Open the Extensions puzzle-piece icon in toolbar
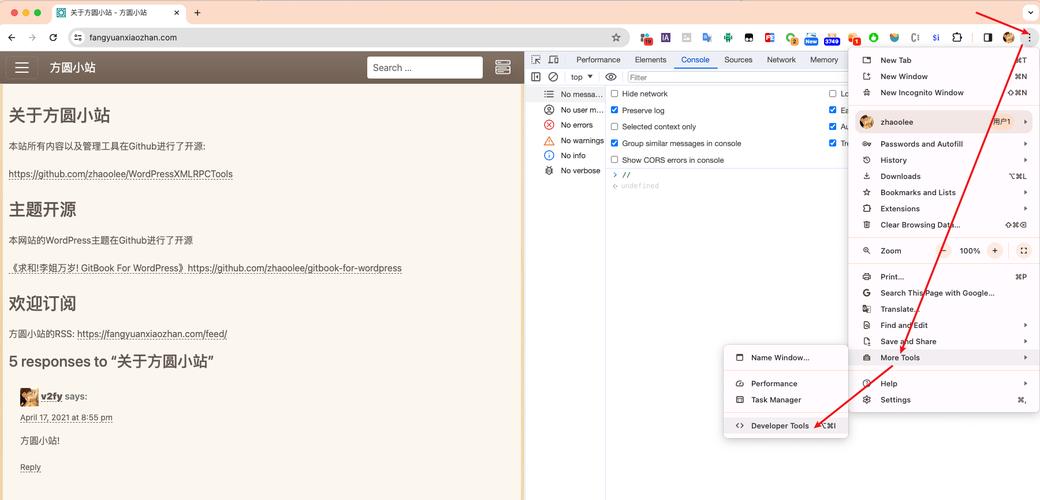Viewport: 1040px width, 500px height. [957, 38]
